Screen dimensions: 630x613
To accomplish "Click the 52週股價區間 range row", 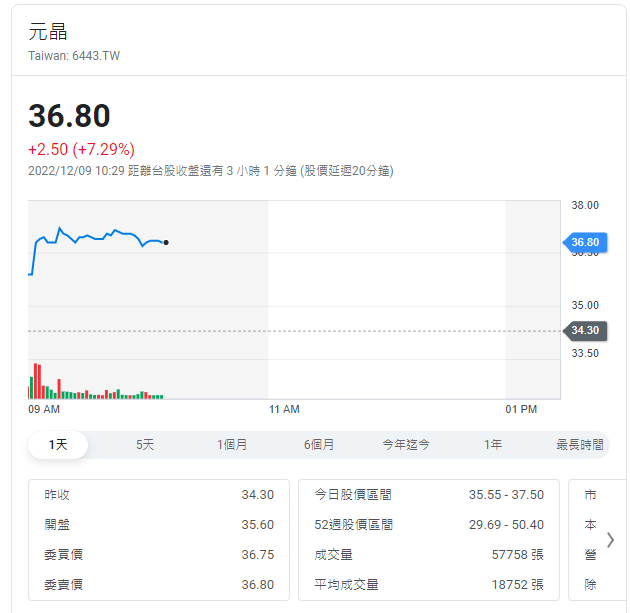I will [x=428, y=525].
